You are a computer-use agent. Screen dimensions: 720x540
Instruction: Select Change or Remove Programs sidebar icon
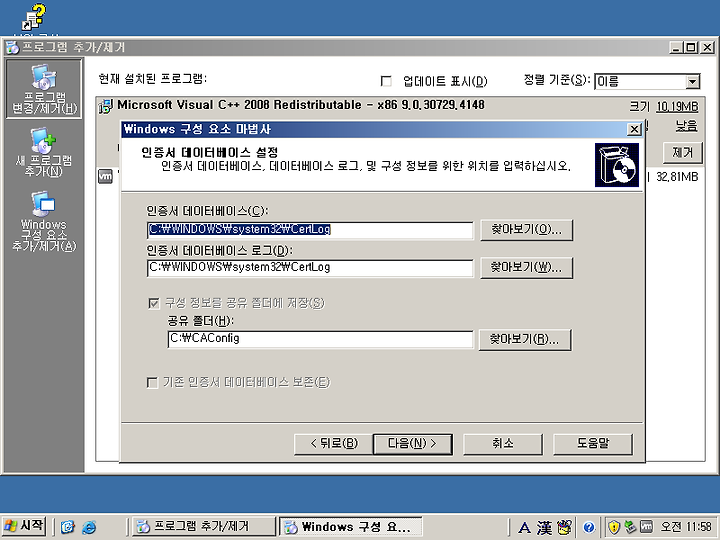pyautogui.click(x=44, y=89)
